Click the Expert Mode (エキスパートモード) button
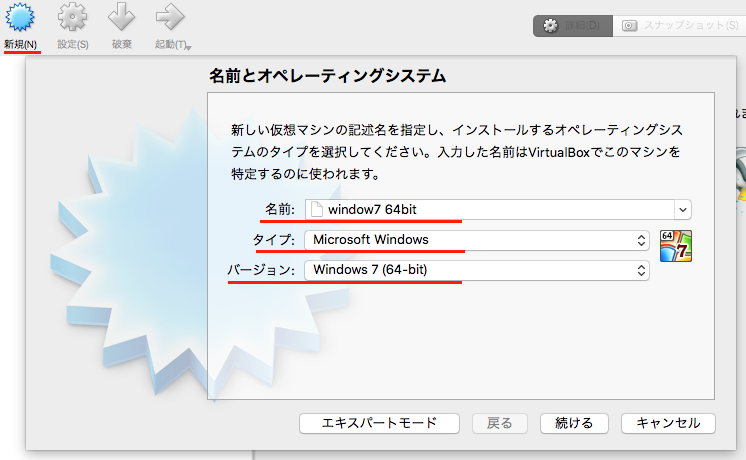The height and width of the screenshot is (460, 746). click(x=379, y=423)
